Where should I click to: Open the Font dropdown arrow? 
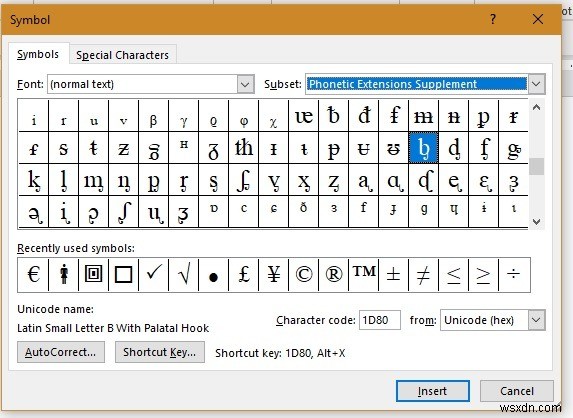pos(245,84)
